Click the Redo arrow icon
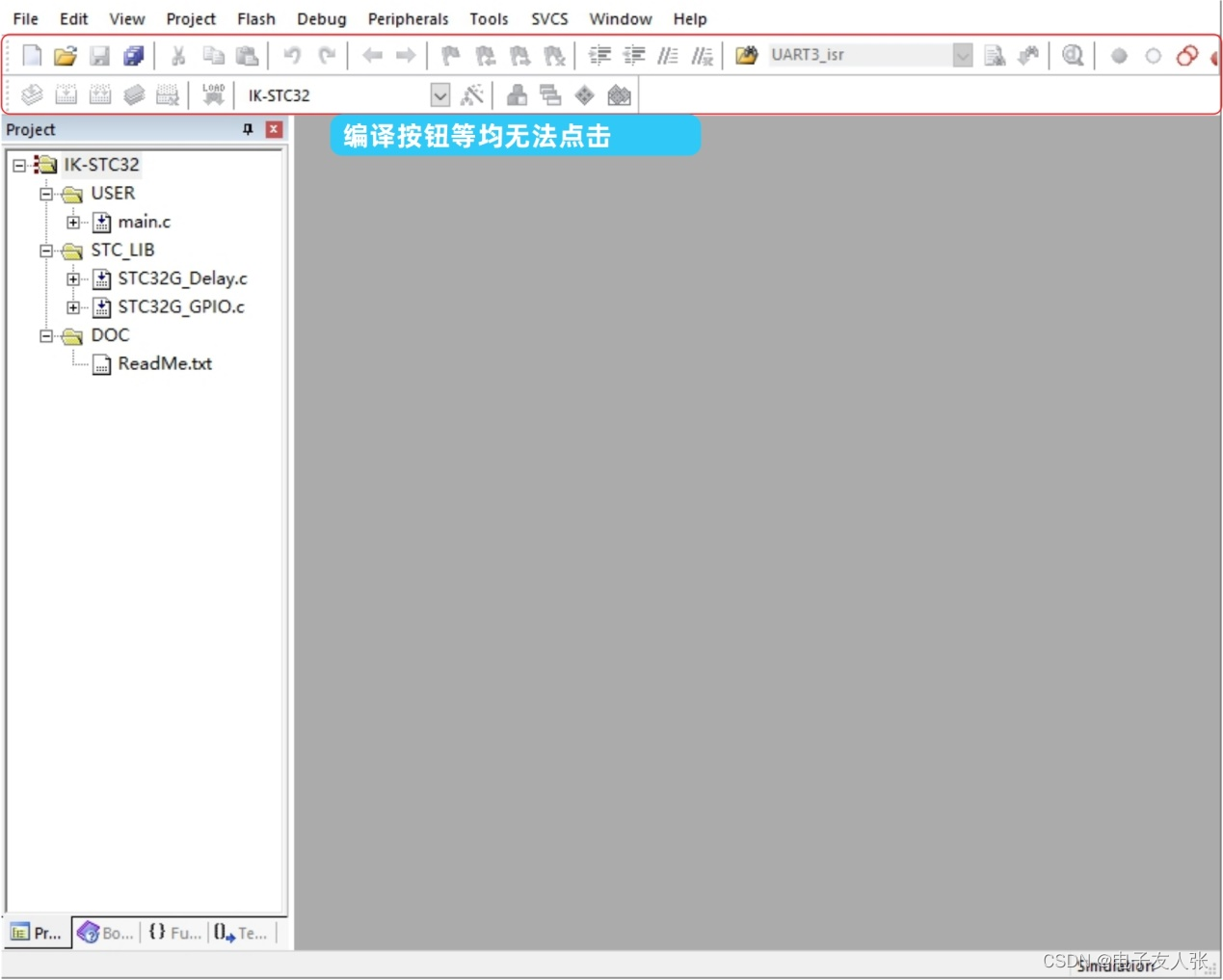This screenshot has height=980, width=1223. point(327,56)
